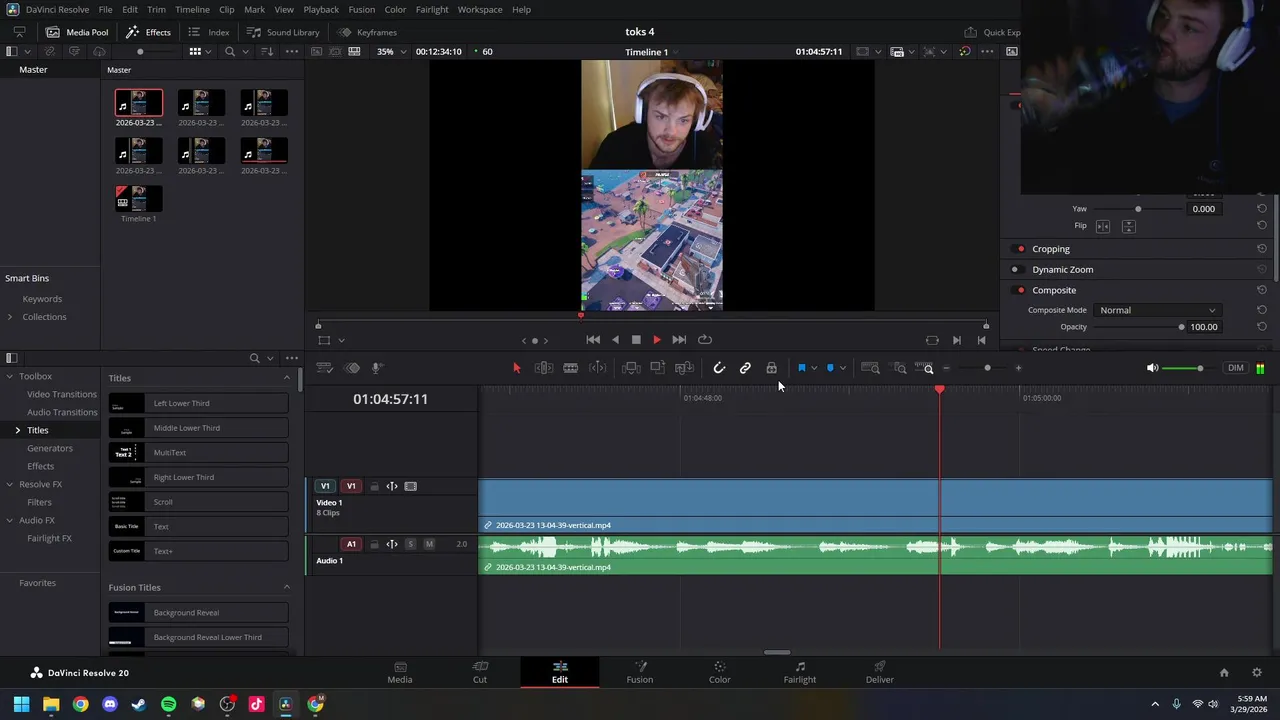Open the Composite Mode Normal dropdown
Screen dimensions: 1280x720
(1157, 310)
